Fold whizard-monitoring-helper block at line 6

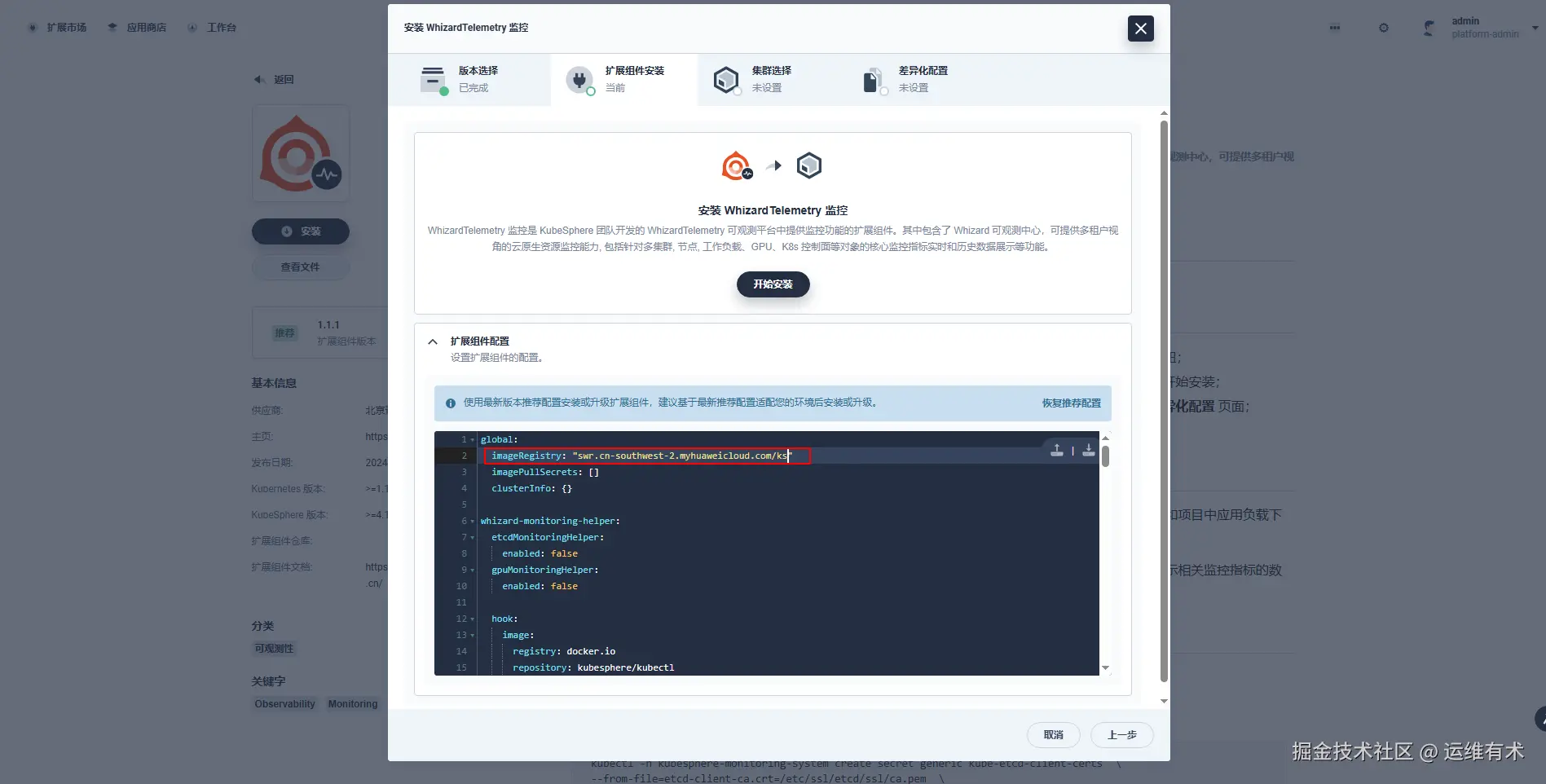pos(473,522)
